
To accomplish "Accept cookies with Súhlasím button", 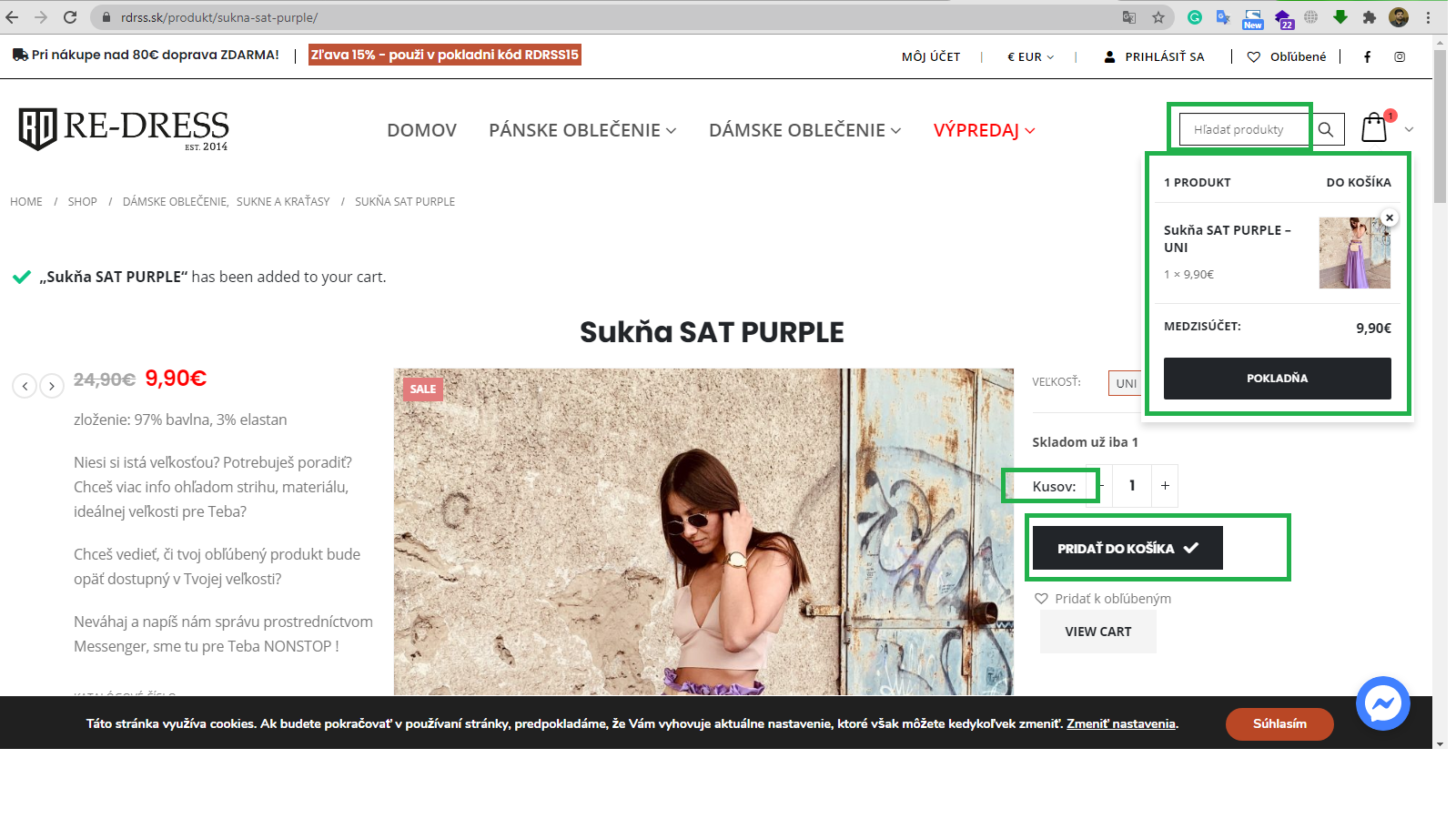I will click(1279, 724).
